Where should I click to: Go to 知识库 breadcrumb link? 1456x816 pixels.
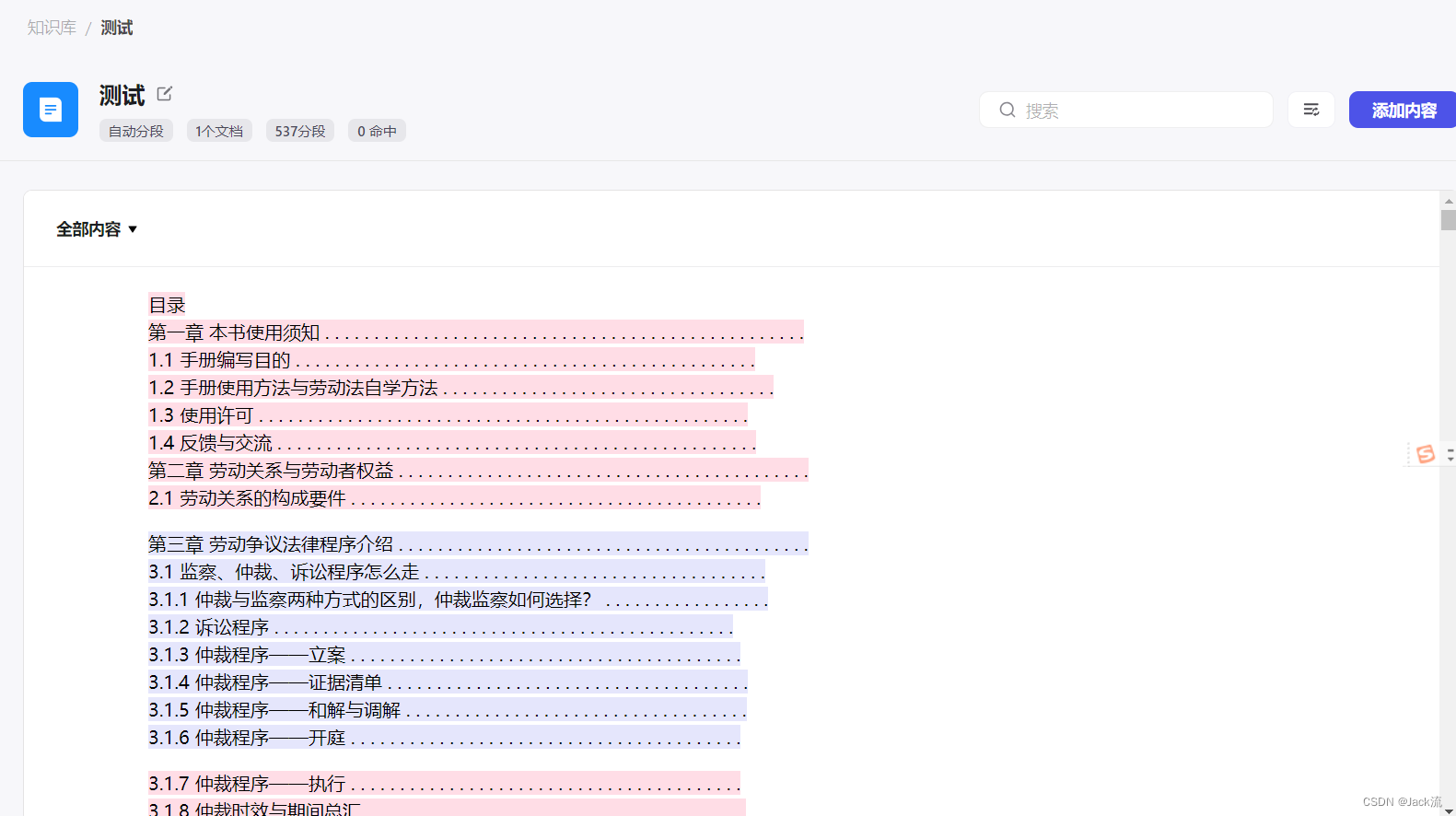(52, 28)
